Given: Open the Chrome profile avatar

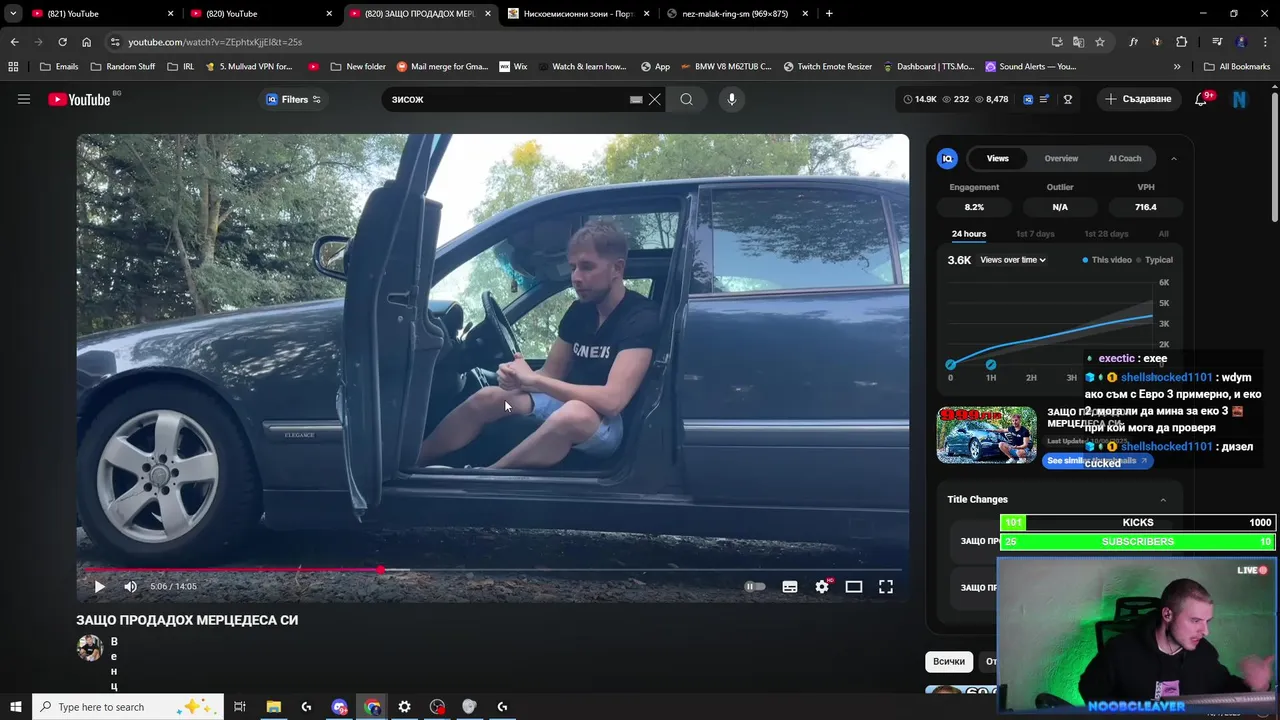Looking at the screenshot, I should pos(1241,42).
